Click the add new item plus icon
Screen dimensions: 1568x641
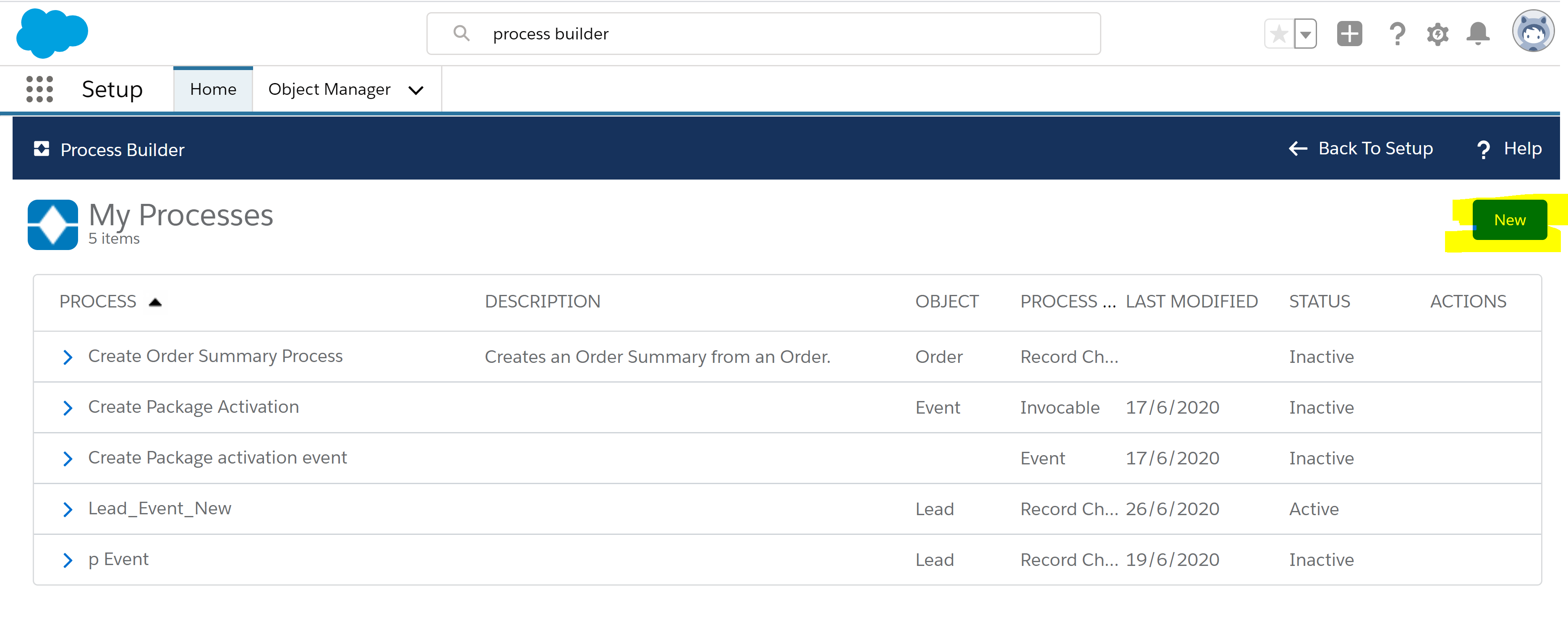[1348, 34]
